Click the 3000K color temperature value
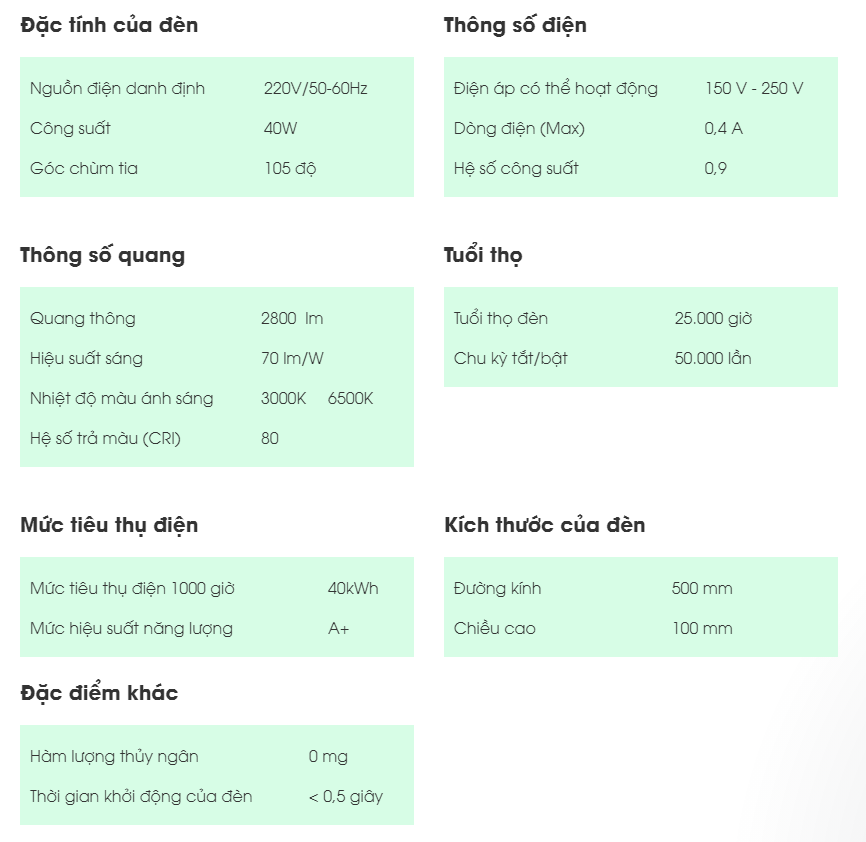The image size is (866, 842). point(284,398)
